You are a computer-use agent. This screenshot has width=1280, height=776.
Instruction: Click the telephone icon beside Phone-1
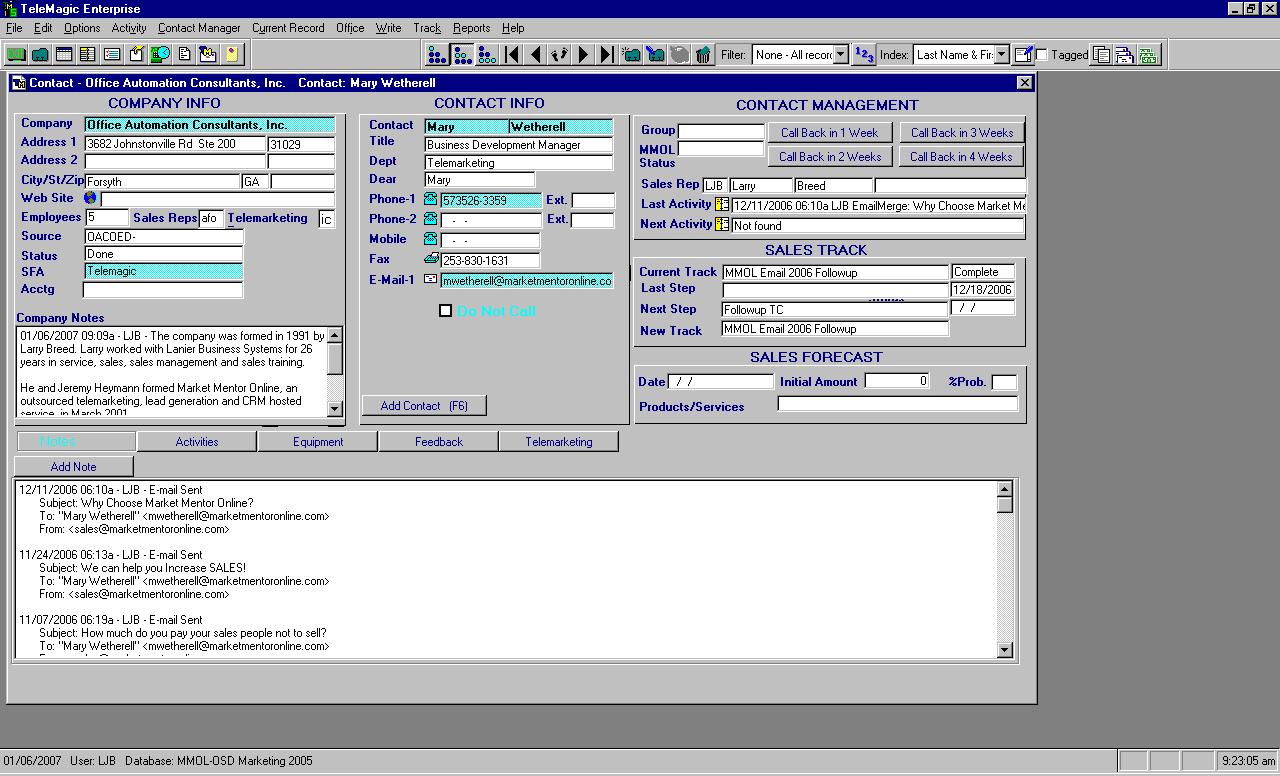[430, 200]
